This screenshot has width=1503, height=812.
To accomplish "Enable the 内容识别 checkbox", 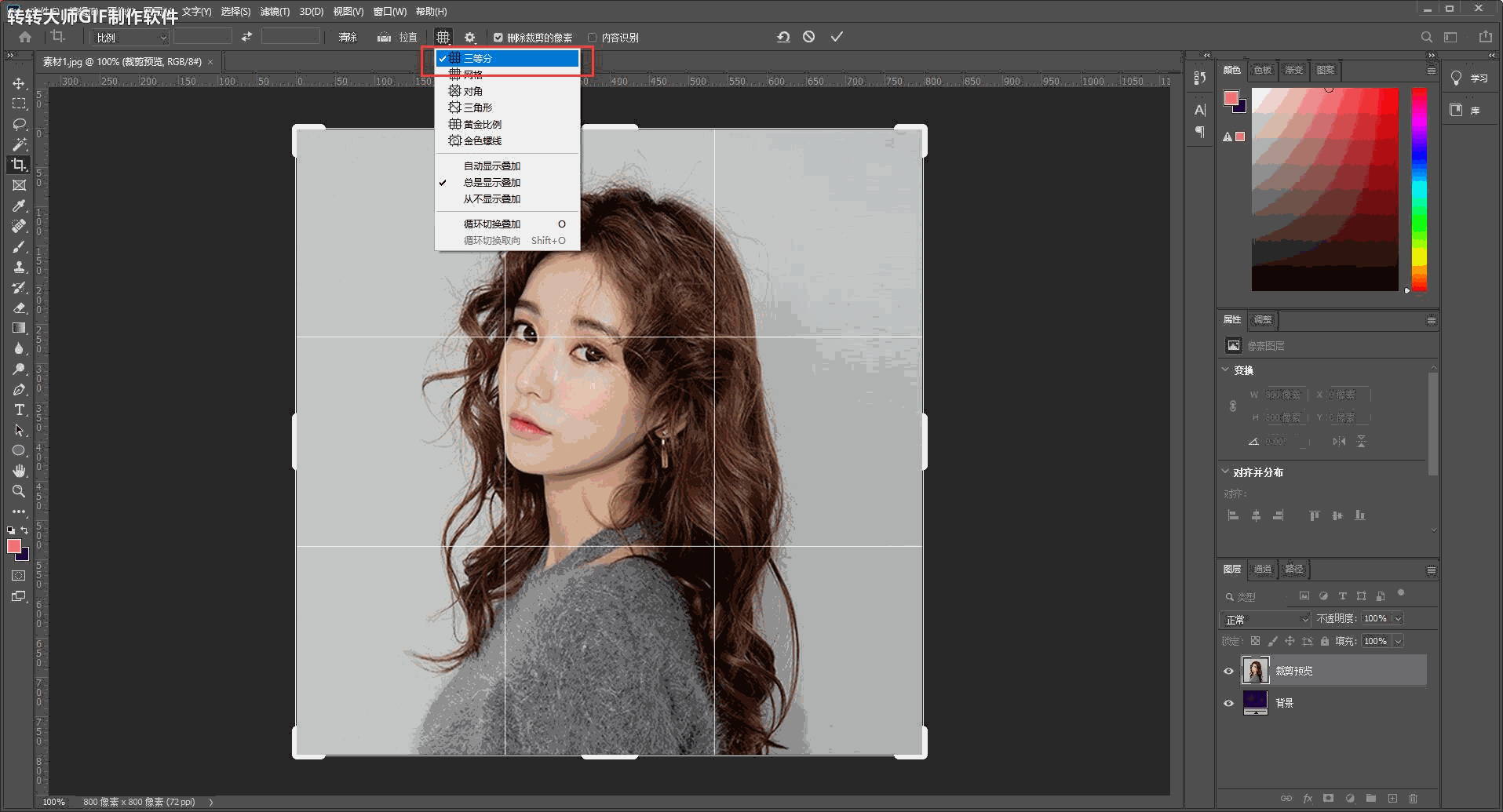I will tap(593, 38).
